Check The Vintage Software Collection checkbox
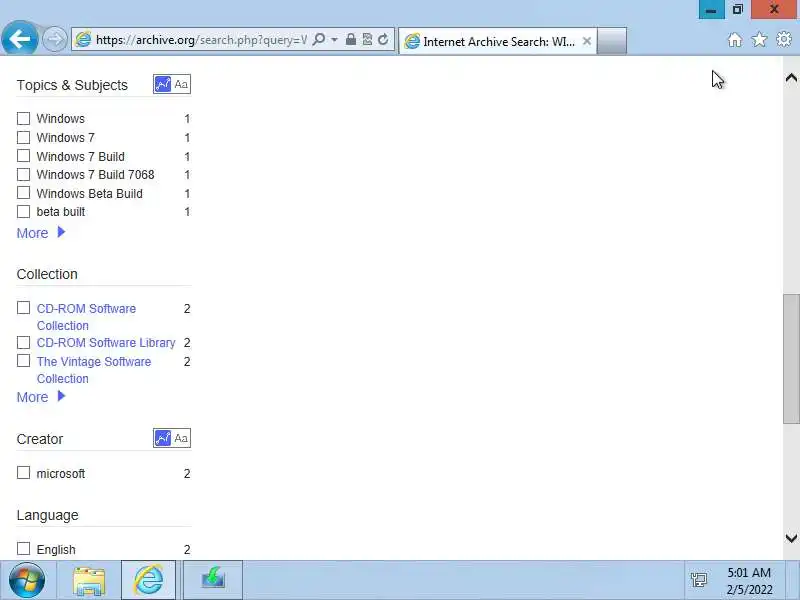800x600 pixels. tap(23, 361)
